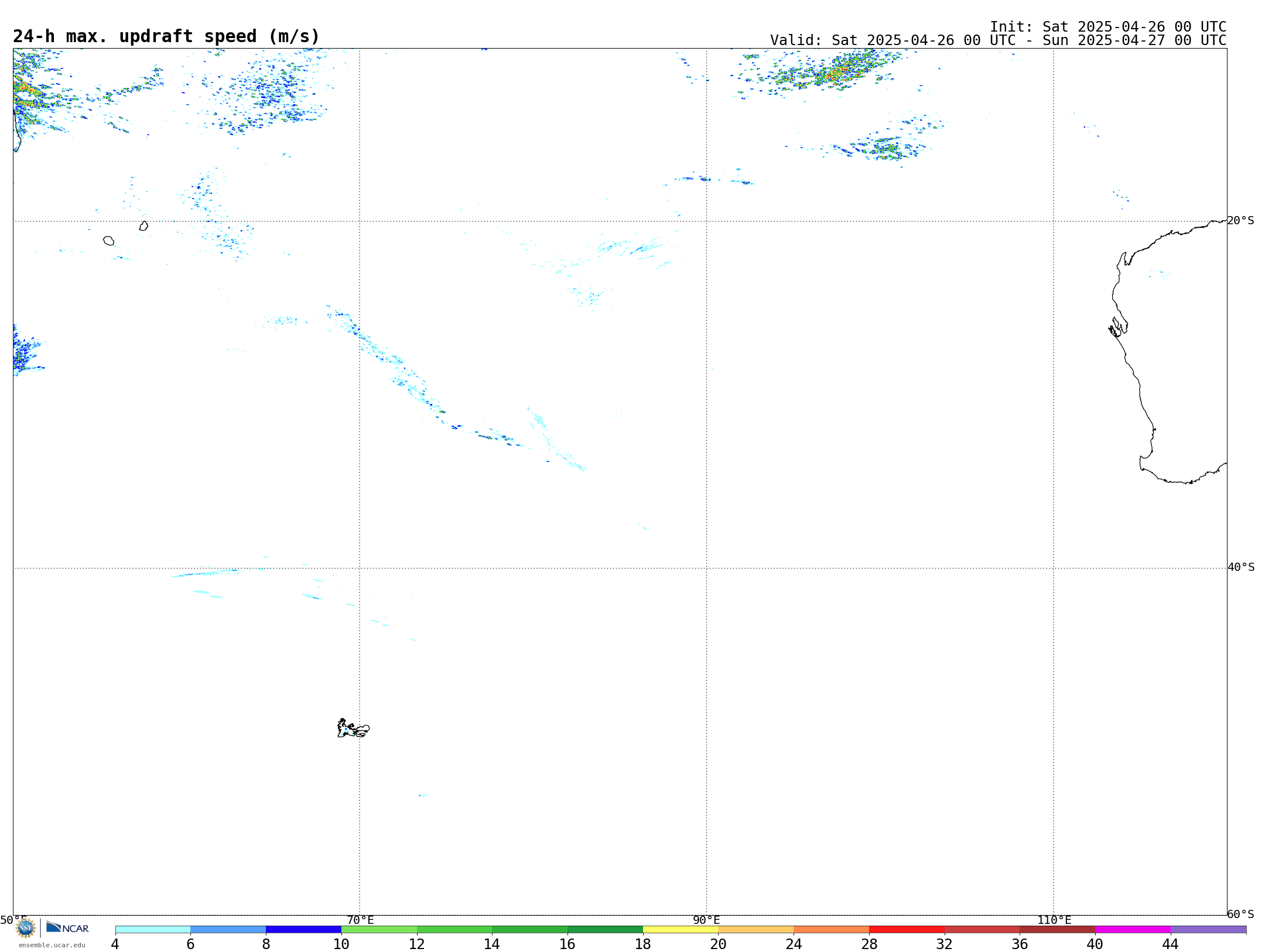The height and width of the screenshot is (952, 1265).
Task: Click the light cyan 4-6 colorbar segment
Action: [153, 929]
